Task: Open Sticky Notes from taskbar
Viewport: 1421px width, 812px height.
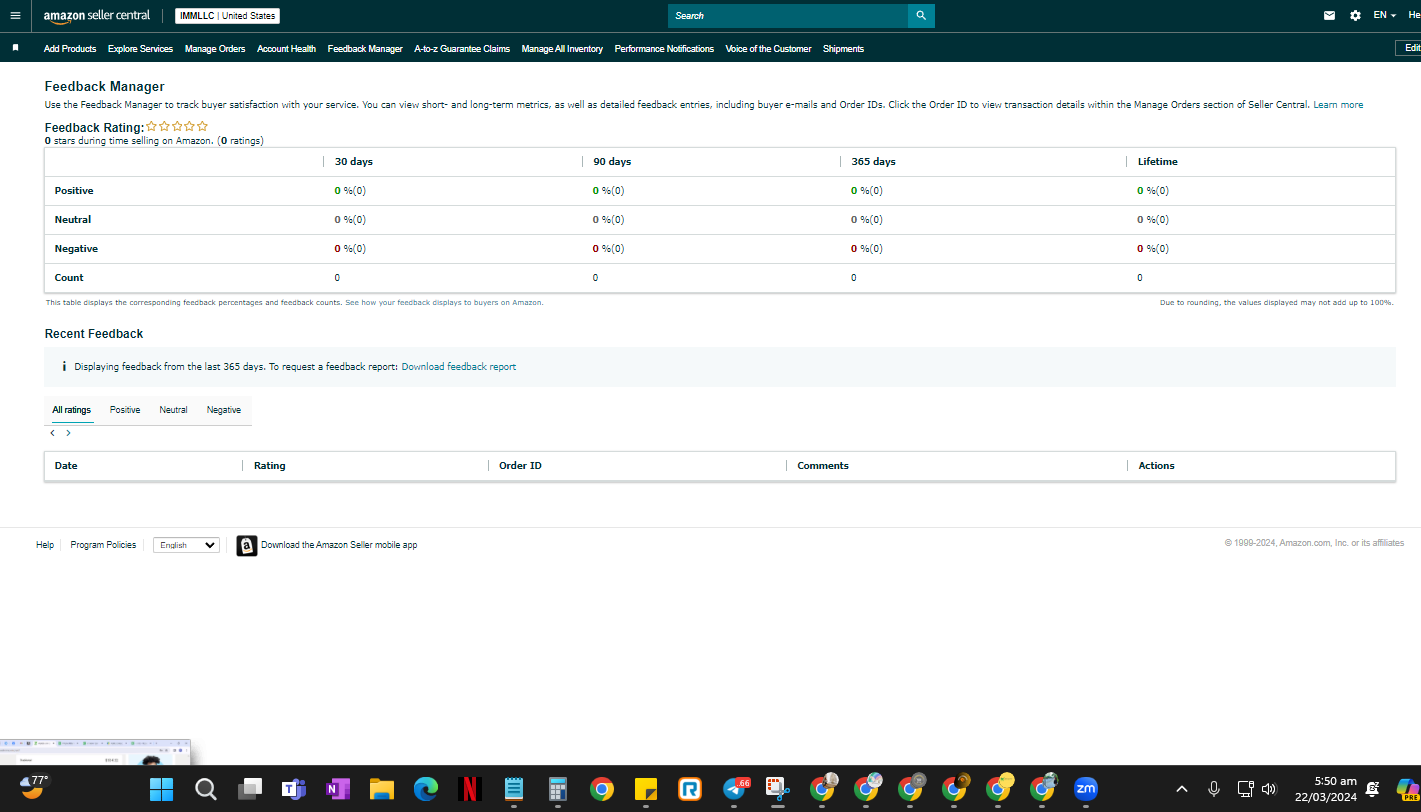Action: tap(646, 789)
